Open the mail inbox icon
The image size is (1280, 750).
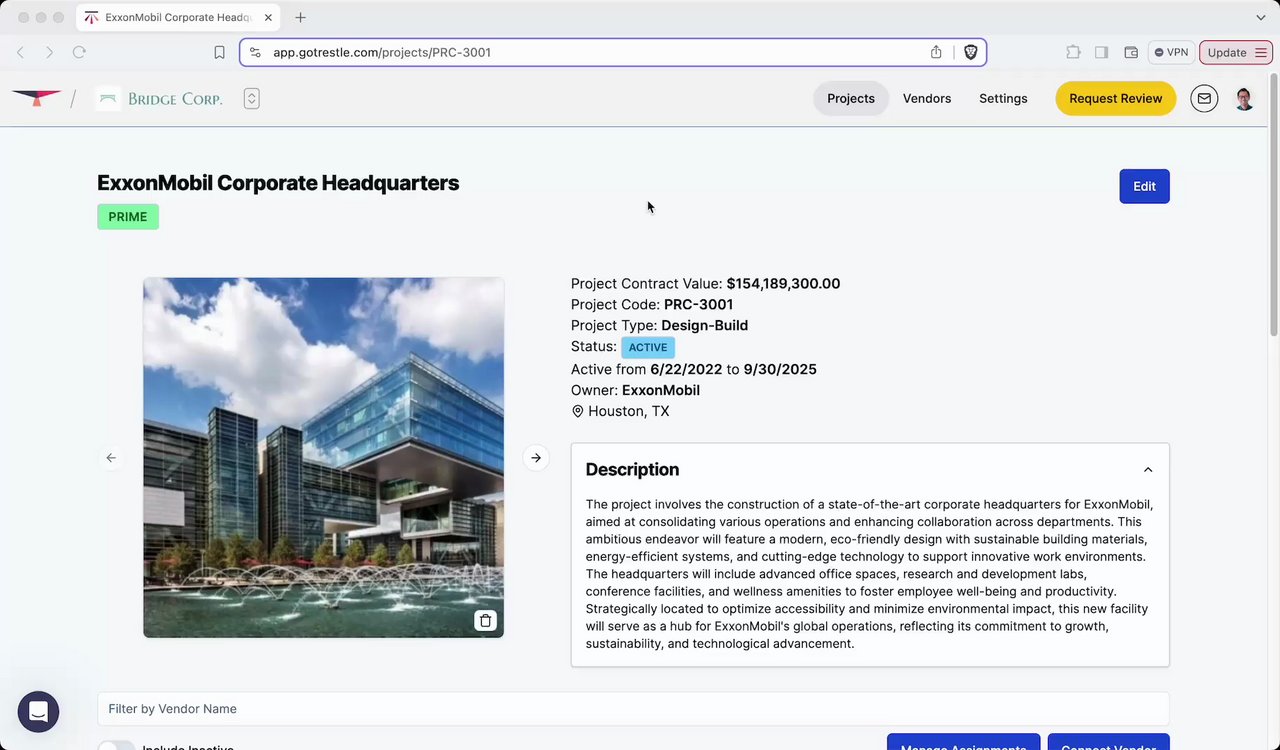tap(1204, 98)
